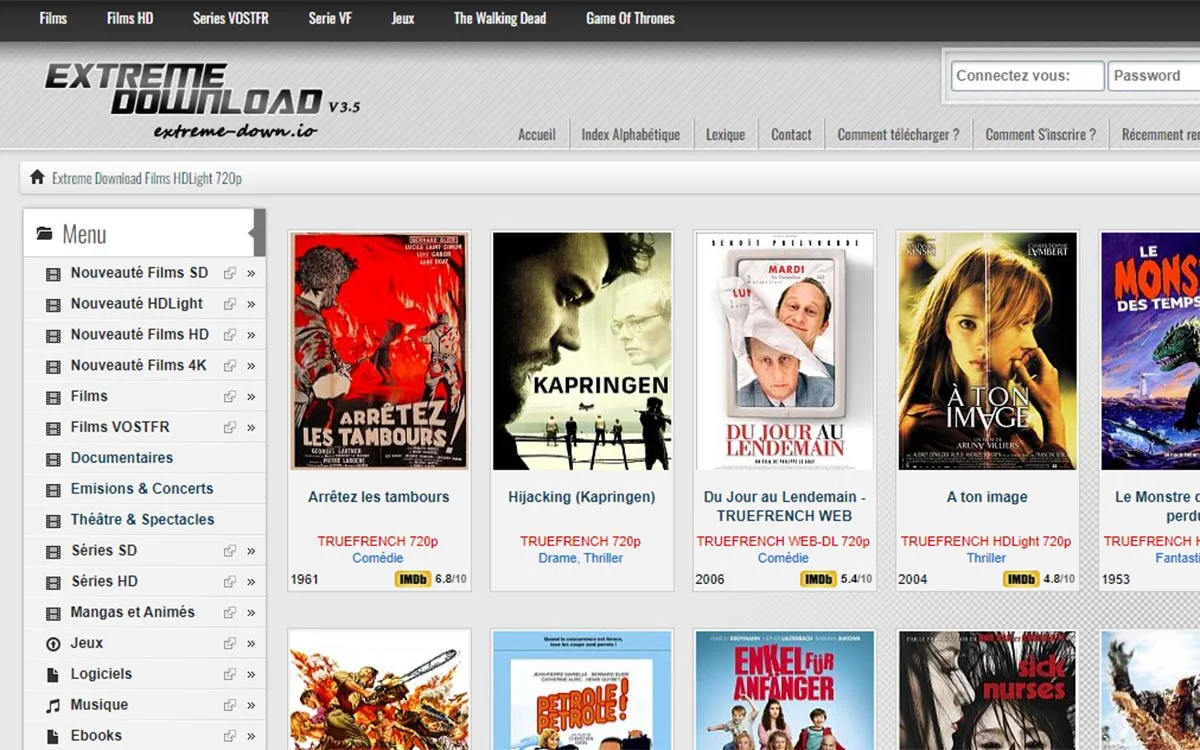
Task: Open the Du Jour au Lendemain poster
Action: (x=784, y=351)
